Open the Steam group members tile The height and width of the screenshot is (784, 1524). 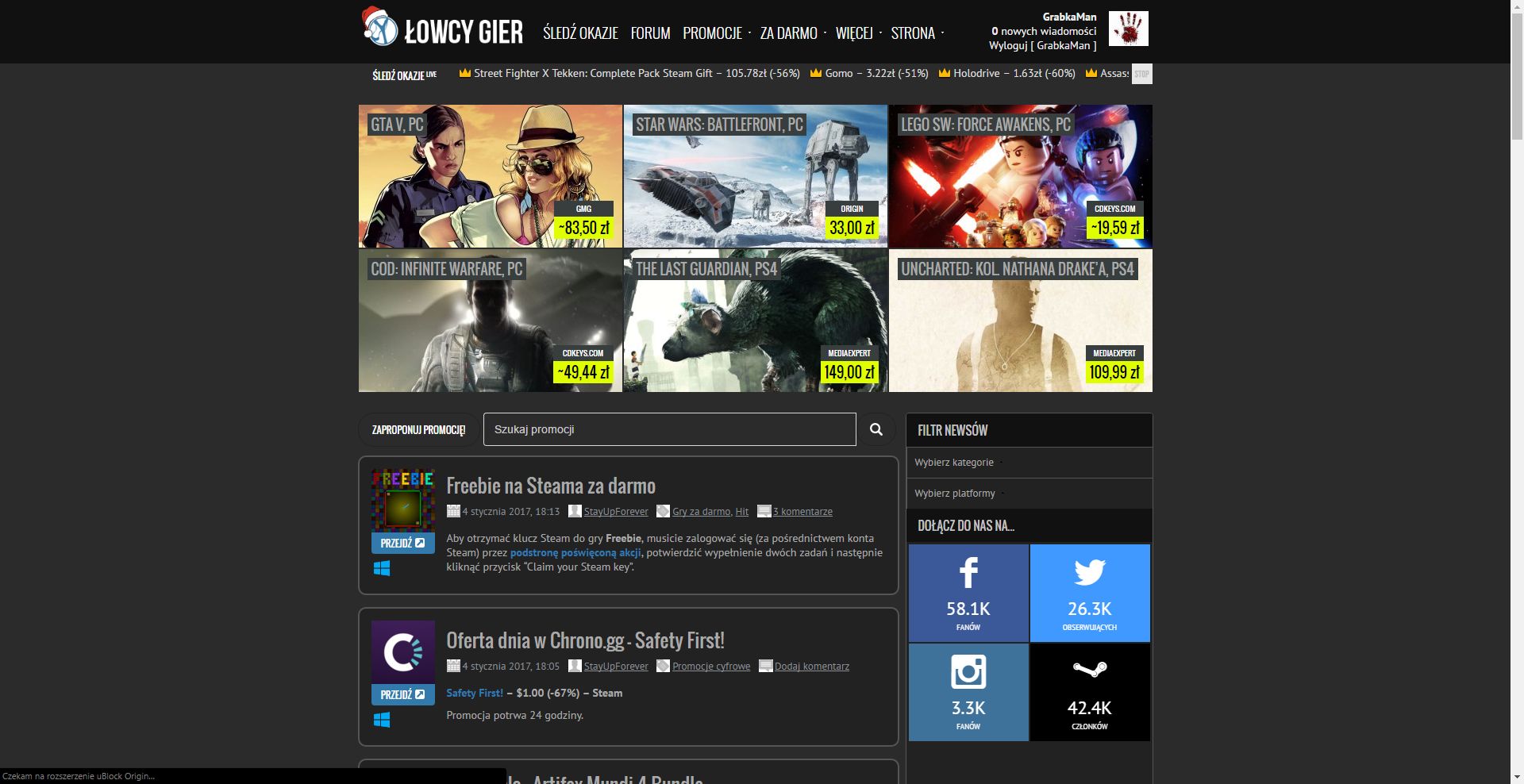tap(1090, 692)
